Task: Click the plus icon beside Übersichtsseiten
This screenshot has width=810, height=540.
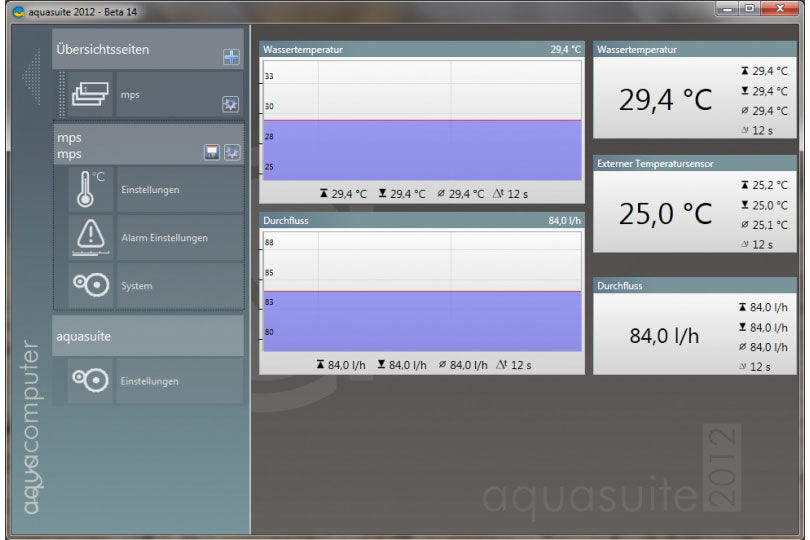Action: click(231, 58)
